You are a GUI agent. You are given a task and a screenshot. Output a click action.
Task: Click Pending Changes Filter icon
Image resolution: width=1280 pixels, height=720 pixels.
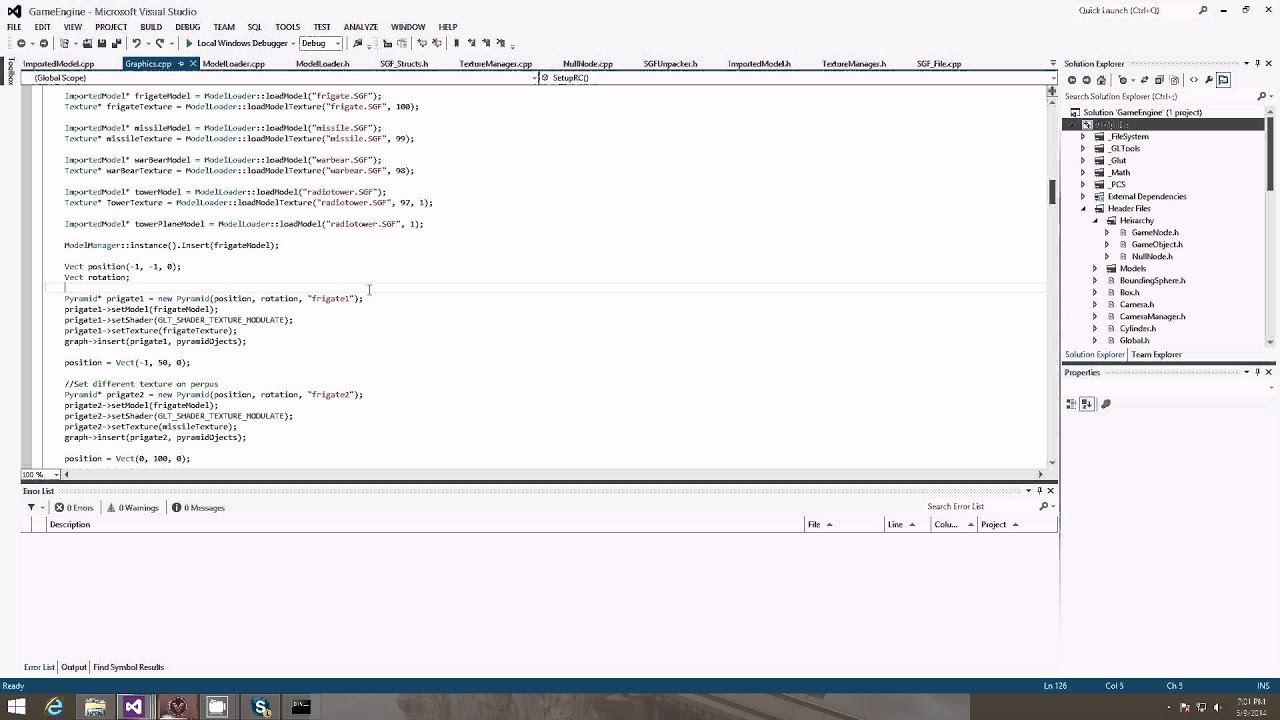pyautogui.click(x=1123, y=80)
